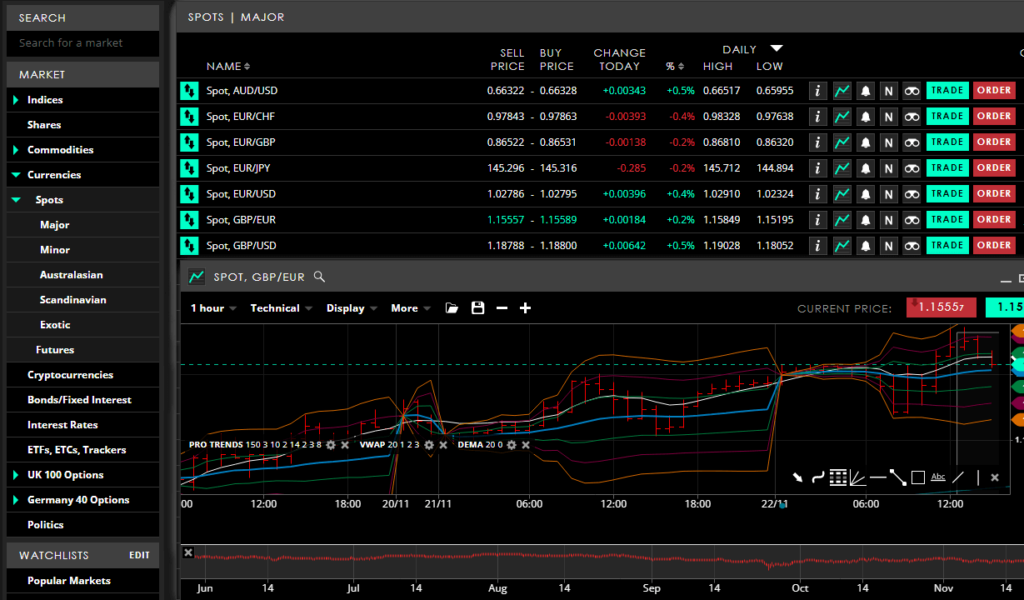
Task: Collapse the Spots subcategory
Action: tap(16, 200)
